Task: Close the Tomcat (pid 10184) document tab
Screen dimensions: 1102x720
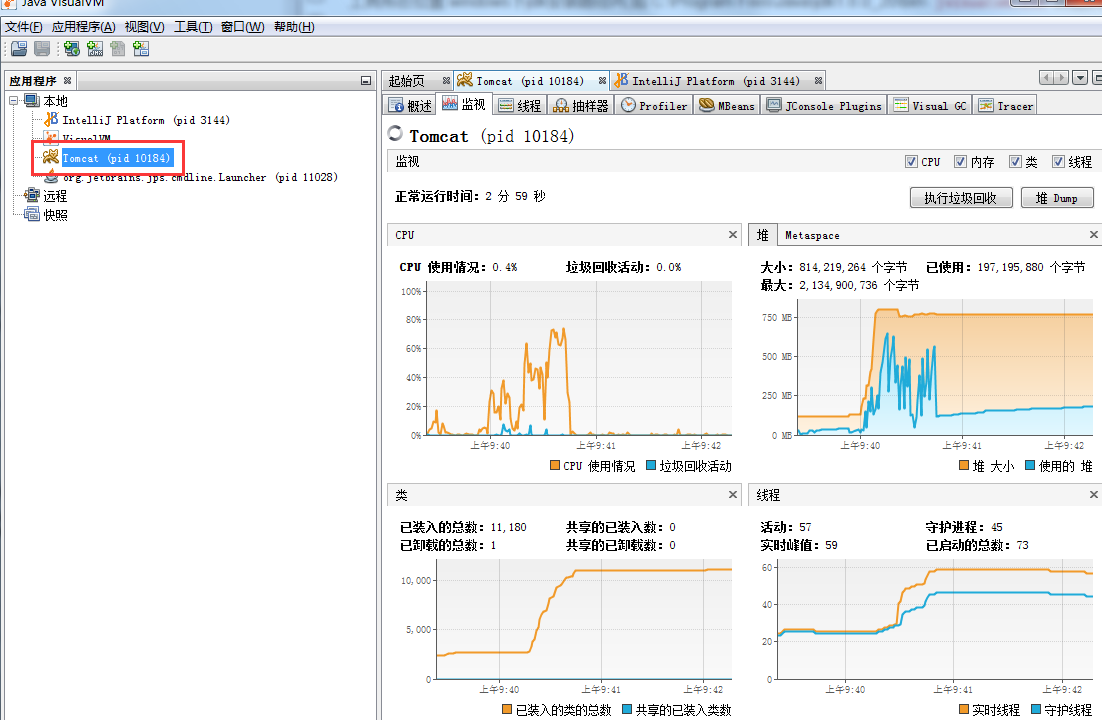Action: tap(602, 81)
